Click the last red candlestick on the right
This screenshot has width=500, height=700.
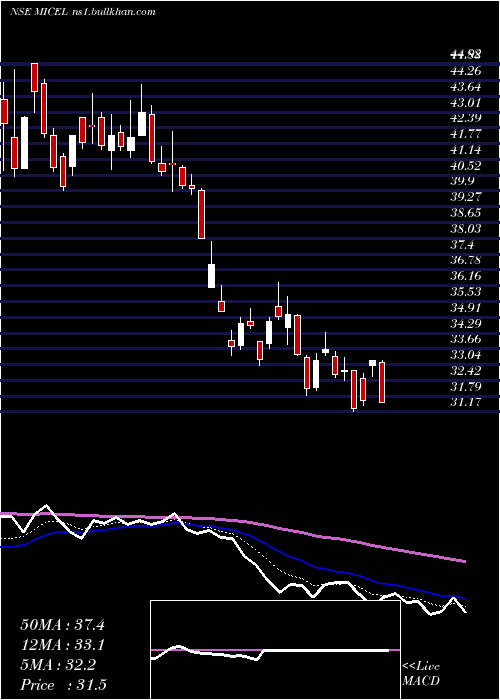[382, 382]
